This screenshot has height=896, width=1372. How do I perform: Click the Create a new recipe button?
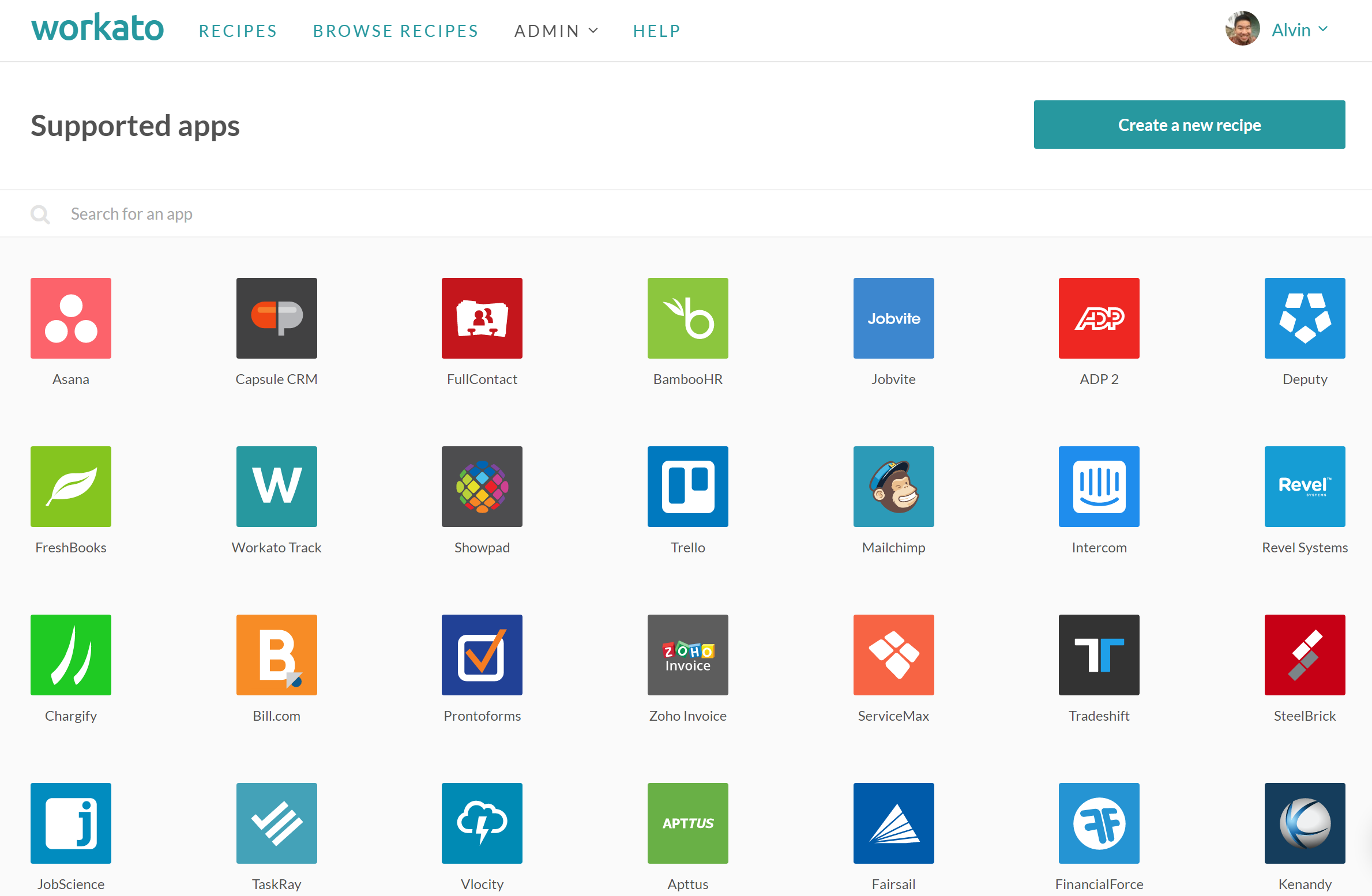(x=1190, y=125)
